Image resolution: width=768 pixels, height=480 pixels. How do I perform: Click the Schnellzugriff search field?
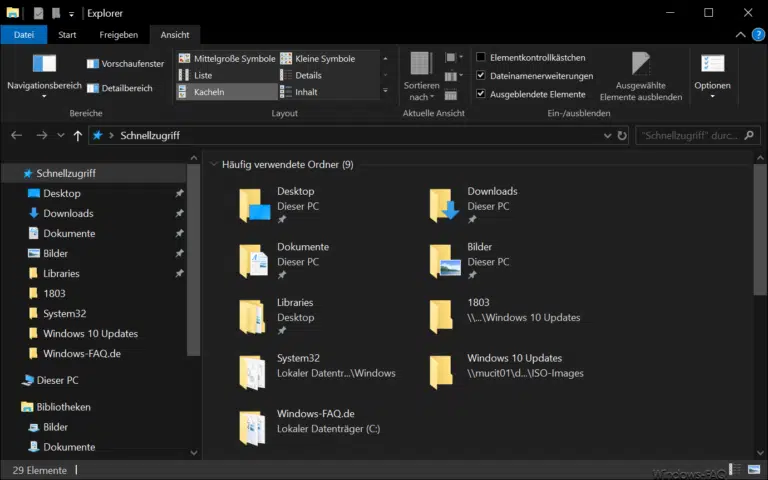point(688,135)
